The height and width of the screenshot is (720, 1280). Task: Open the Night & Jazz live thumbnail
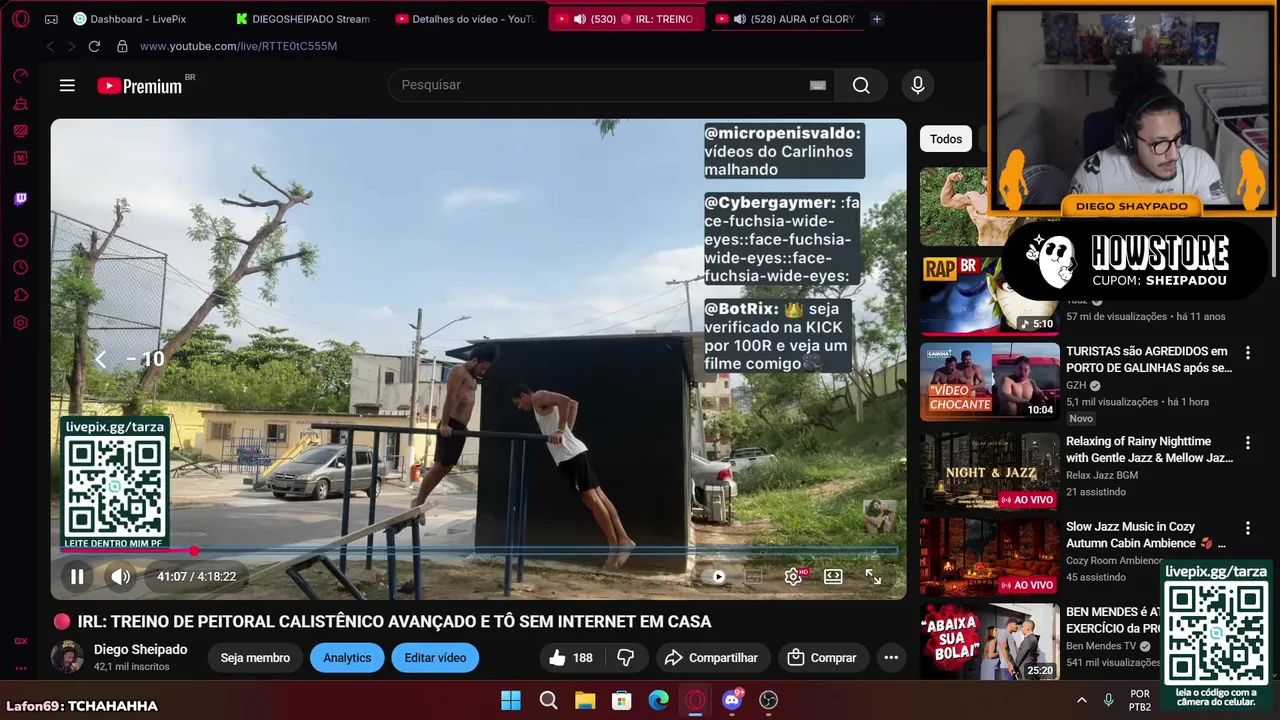point(990,471)
